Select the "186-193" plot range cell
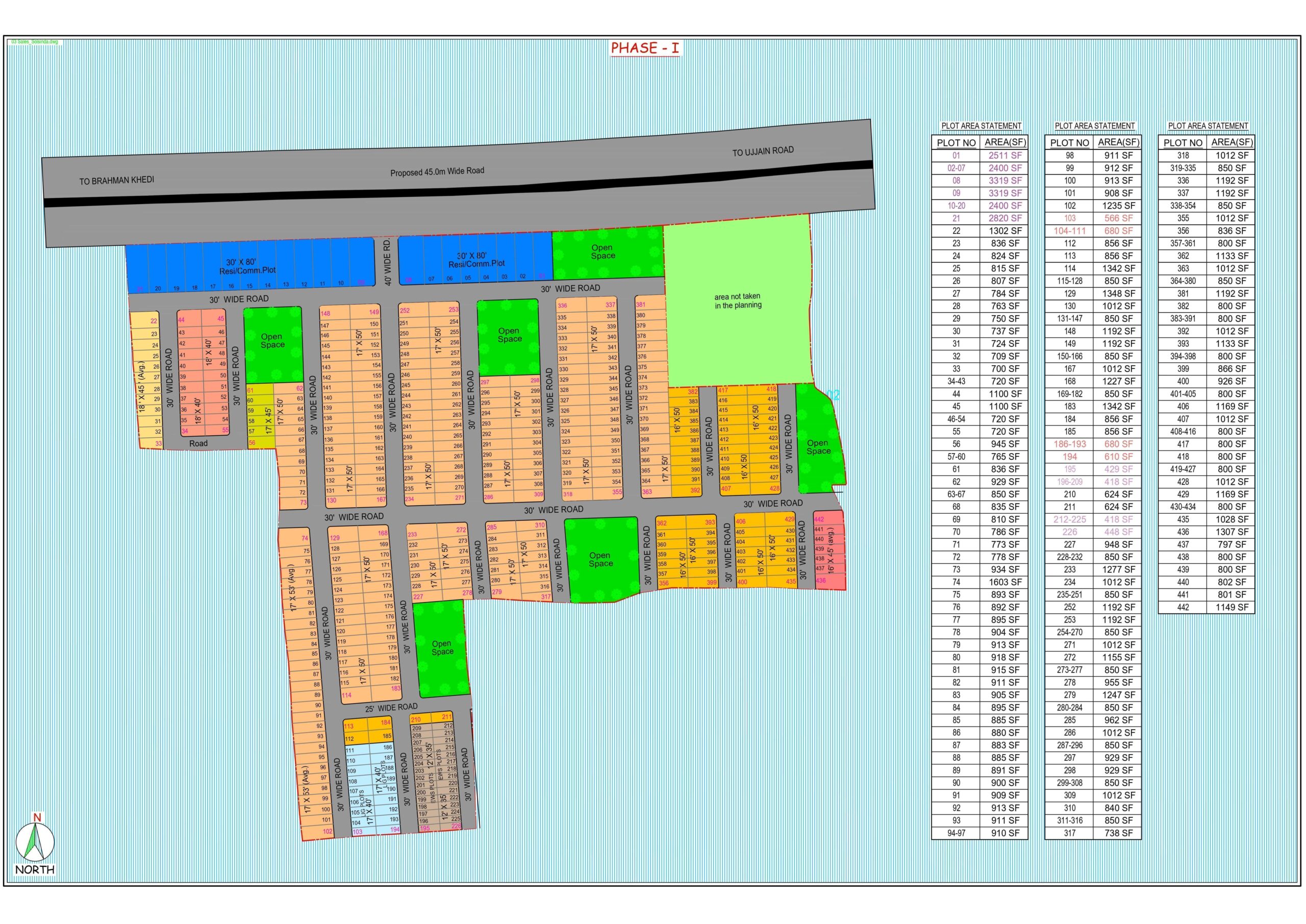Screen dimensions: 1306x924 (1070, 444)
